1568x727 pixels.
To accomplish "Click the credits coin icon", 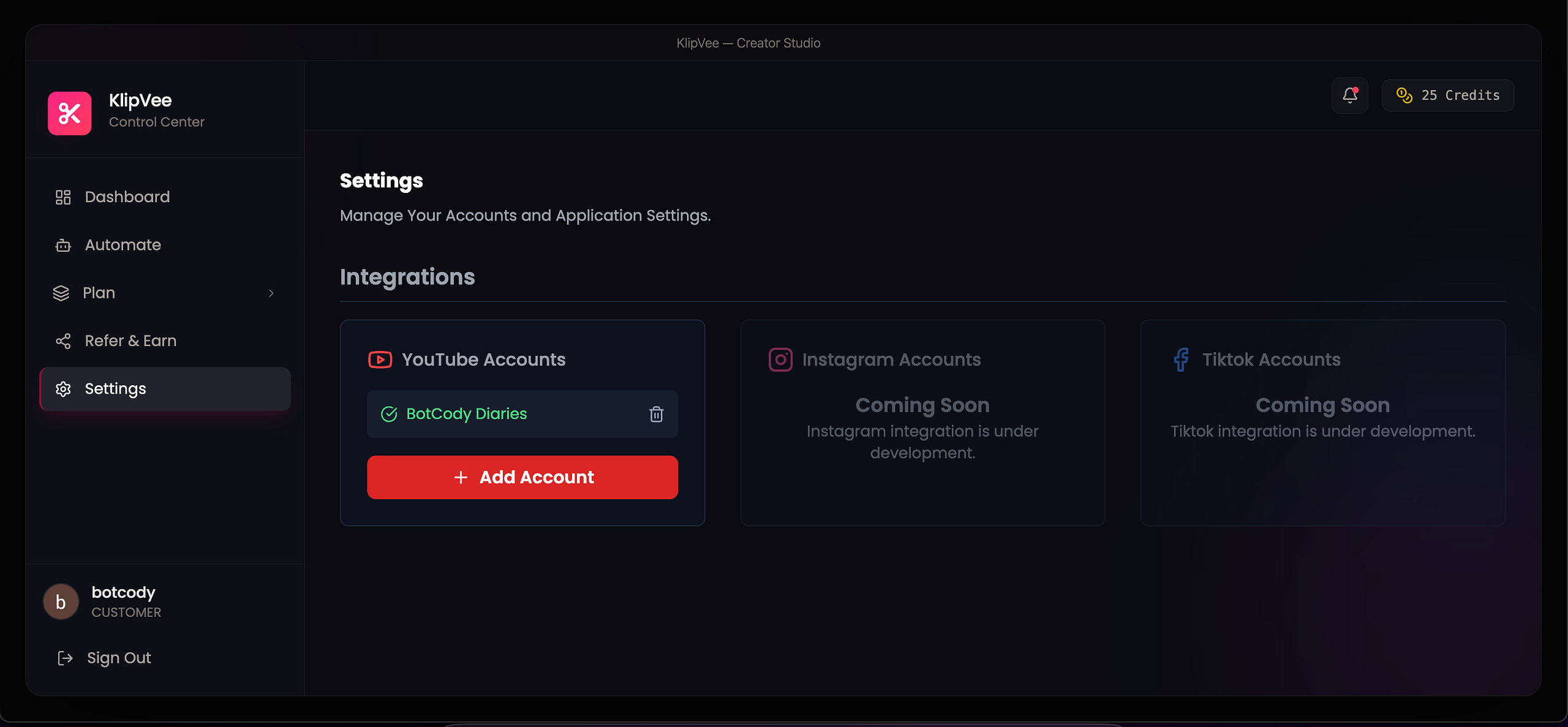I will pyautogui.click(x=1404, y=96).
